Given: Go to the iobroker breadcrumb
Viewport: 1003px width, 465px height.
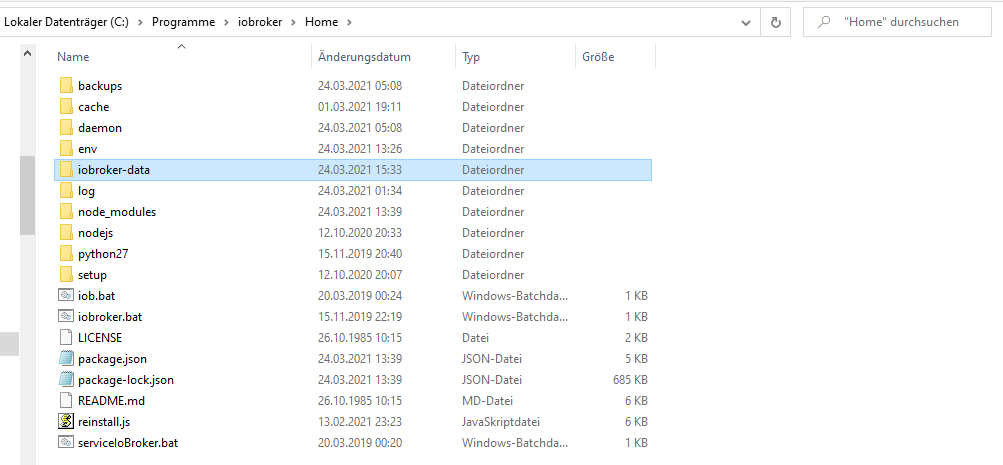Looking at the screenshot, I should (260, 22).
